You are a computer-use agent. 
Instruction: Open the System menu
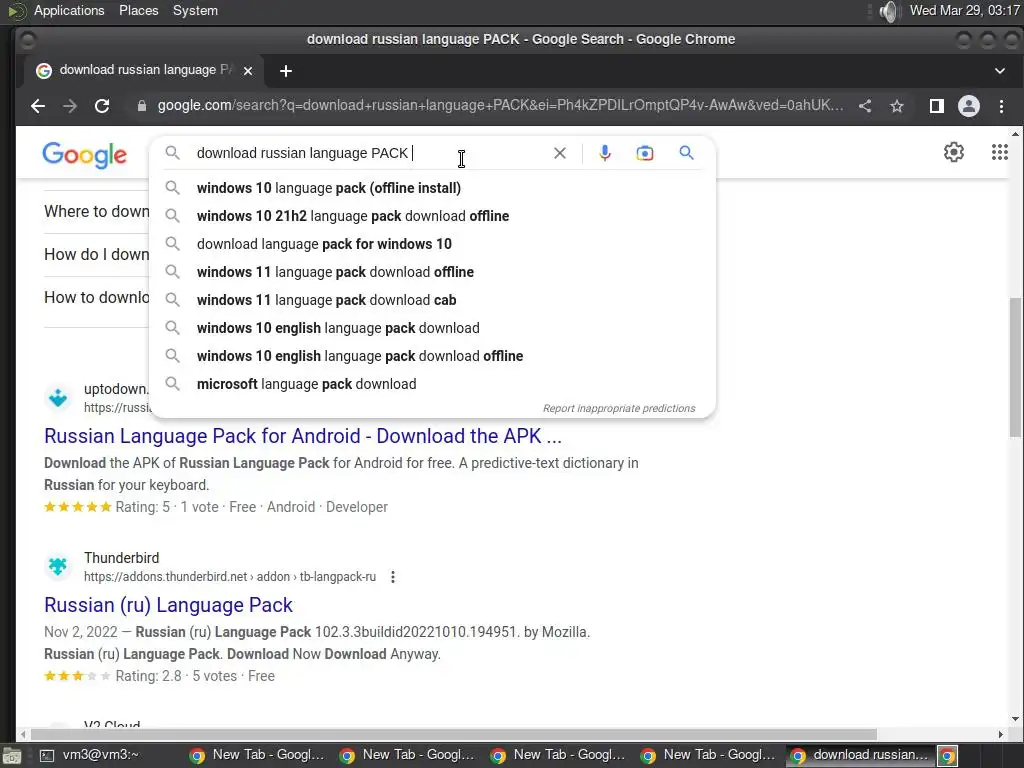click(x=195, y=10)
